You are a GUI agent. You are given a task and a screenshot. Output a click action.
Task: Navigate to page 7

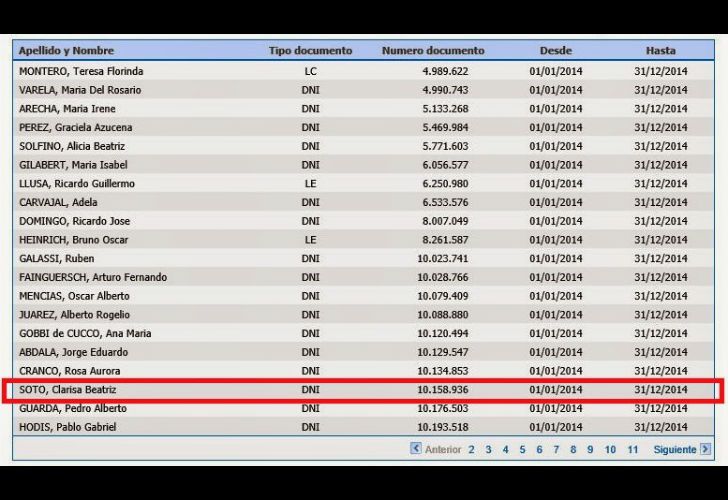coord(556,449)
